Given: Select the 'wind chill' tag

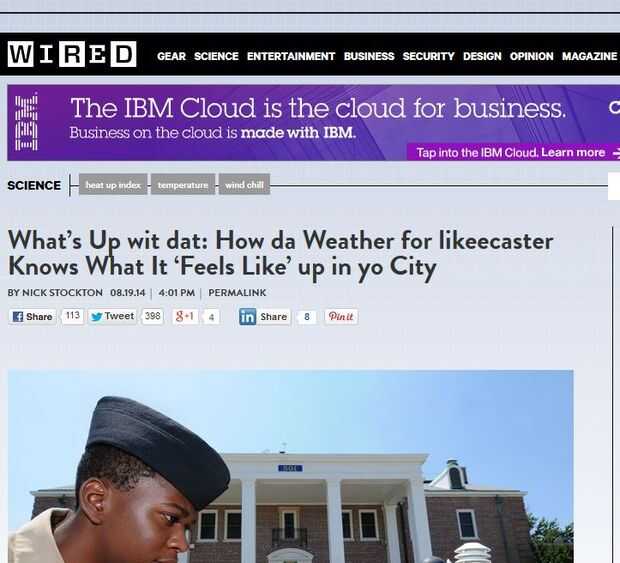Looking at the screenshot, I should coord(244,185).
